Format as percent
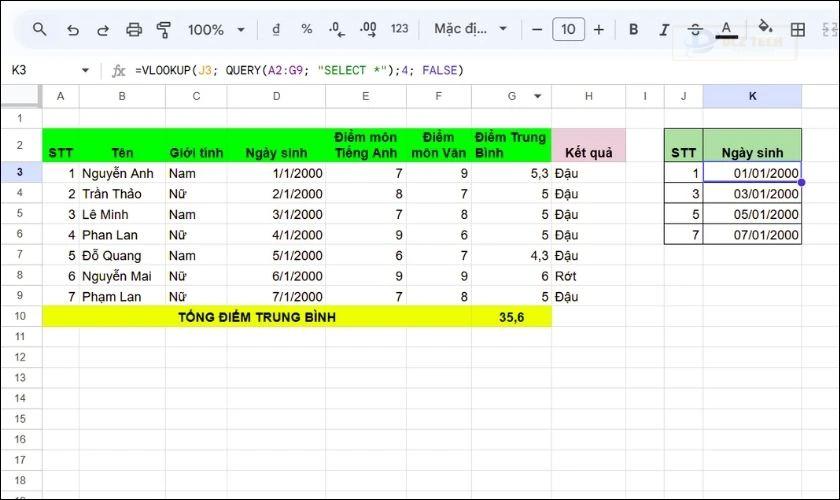This screenshot has height=500, width=840. click(306, 29)
